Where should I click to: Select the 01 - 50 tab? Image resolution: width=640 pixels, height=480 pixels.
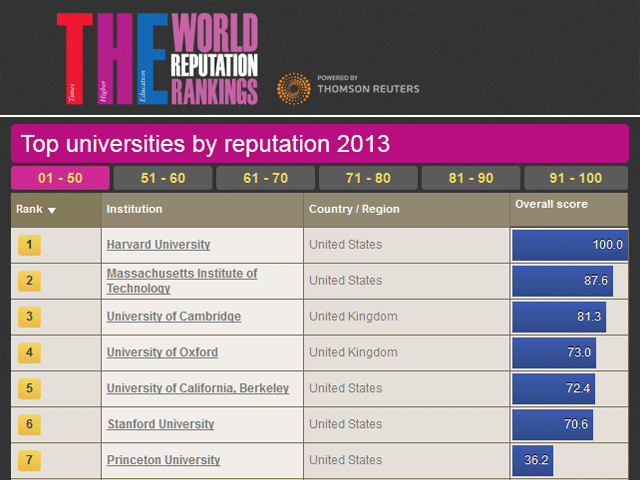[58, 178]
